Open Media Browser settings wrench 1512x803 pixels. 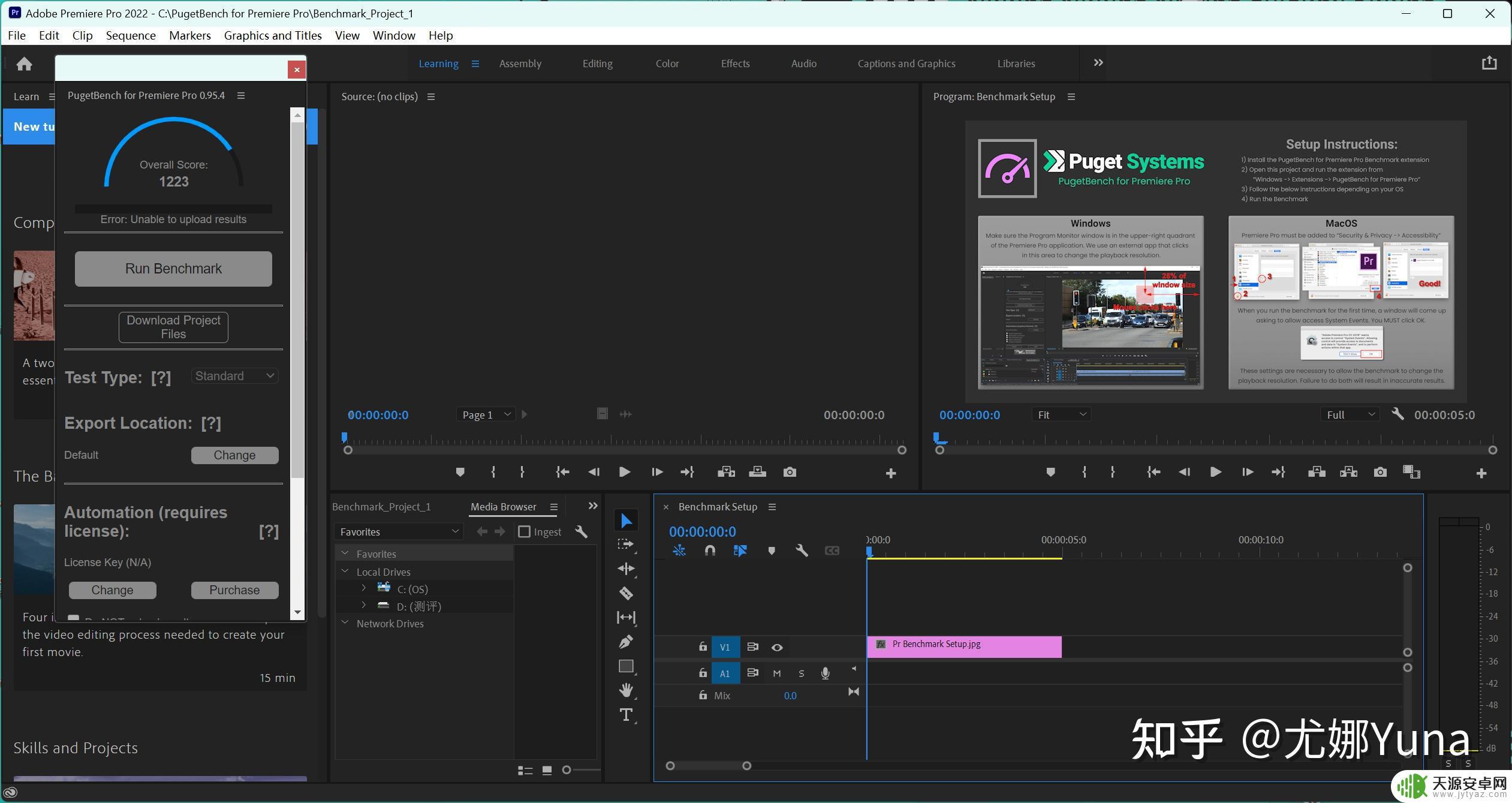pos(581,532)
